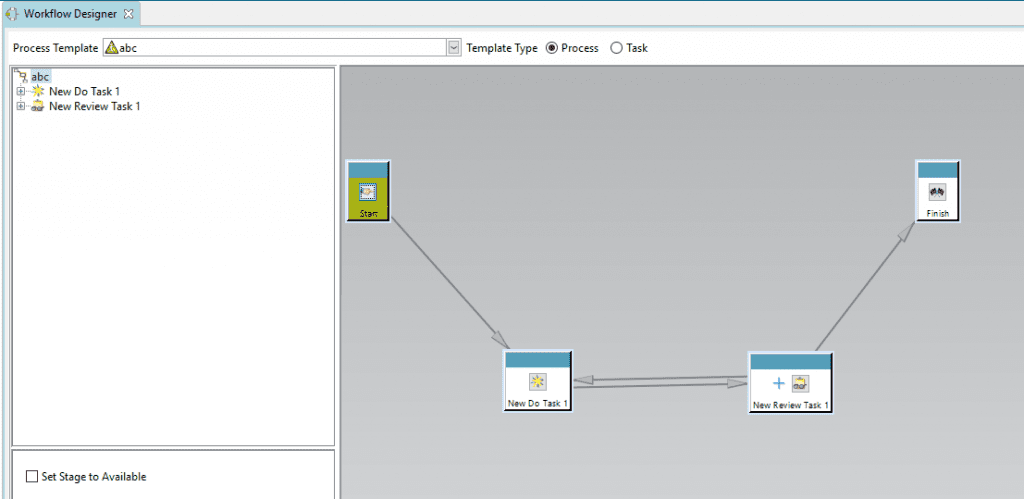
Task: Click the Template Type label
Action: (x=502, y=48)
